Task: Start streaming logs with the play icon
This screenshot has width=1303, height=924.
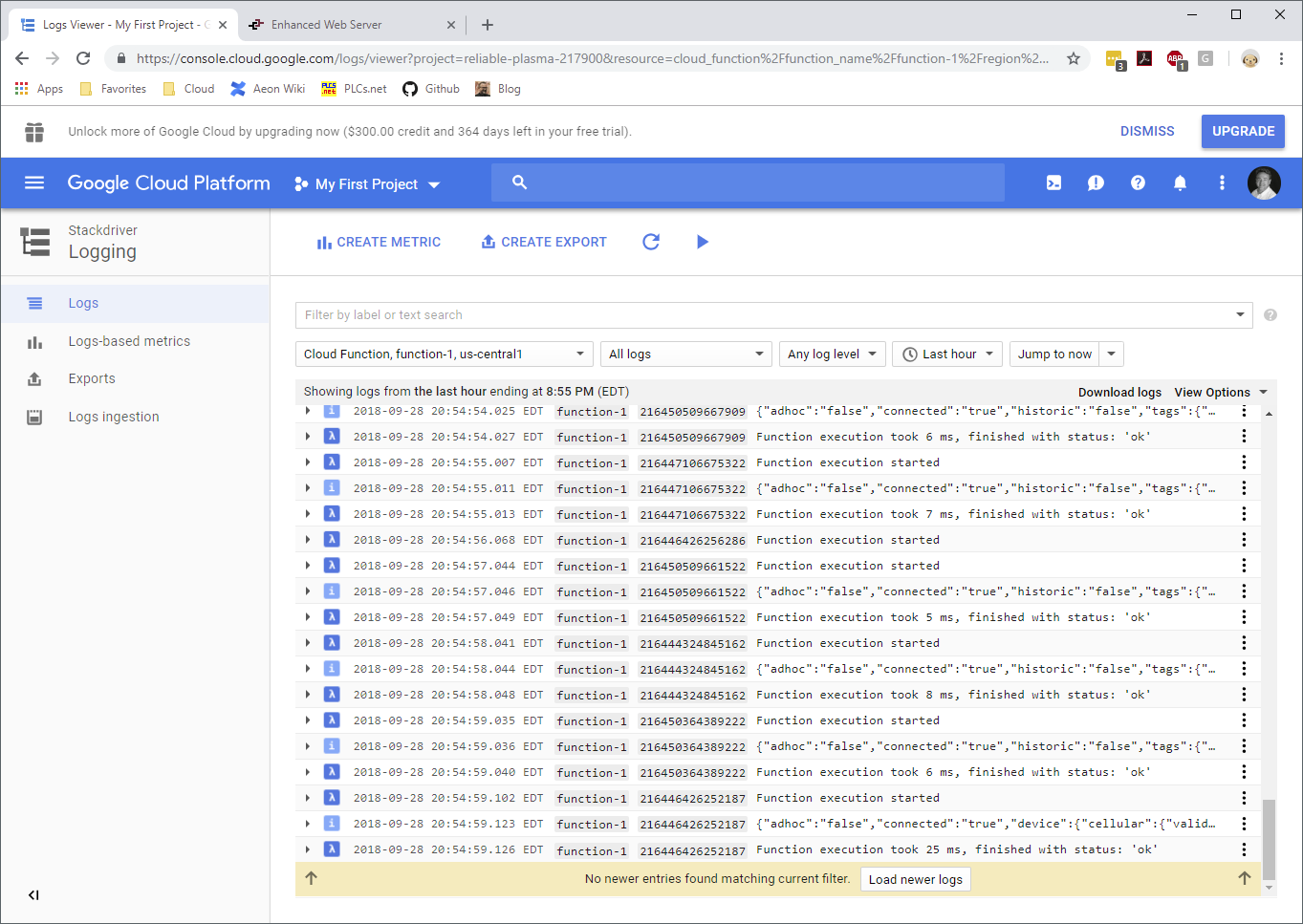Action: (x=703, y=242)
